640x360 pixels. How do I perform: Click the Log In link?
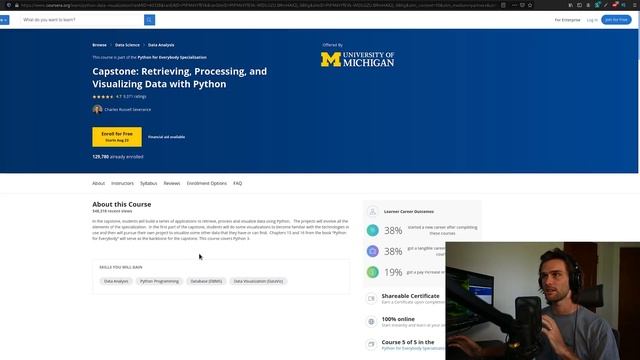(x=592, y=20)
